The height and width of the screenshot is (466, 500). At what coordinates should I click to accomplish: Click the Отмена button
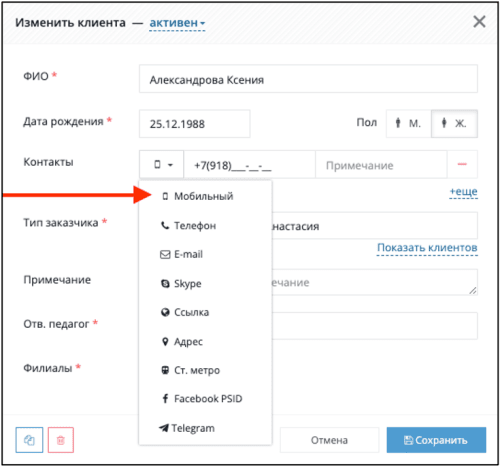click(x=329, y=440)
